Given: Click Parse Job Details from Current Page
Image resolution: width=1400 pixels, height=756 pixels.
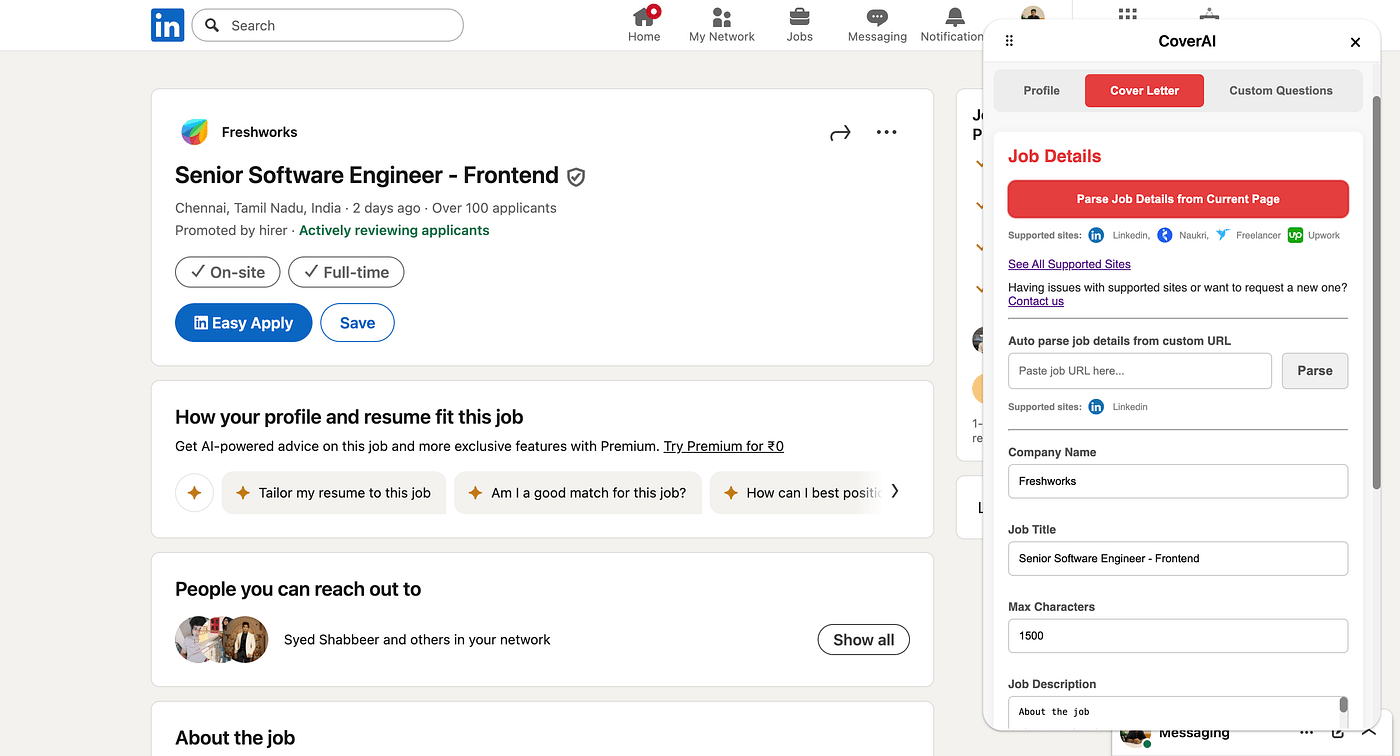Looking at the screenshot, I should click(1178, 199).
